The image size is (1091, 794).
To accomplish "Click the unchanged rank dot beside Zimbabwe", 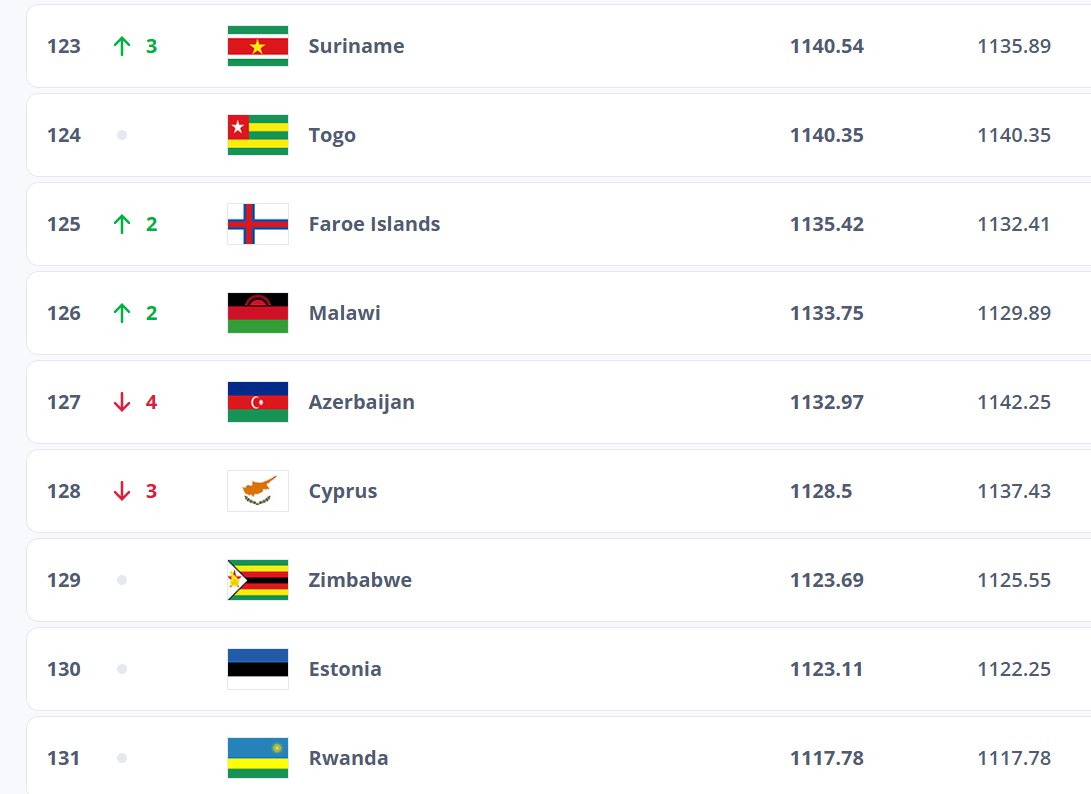I will coord(121,580).
